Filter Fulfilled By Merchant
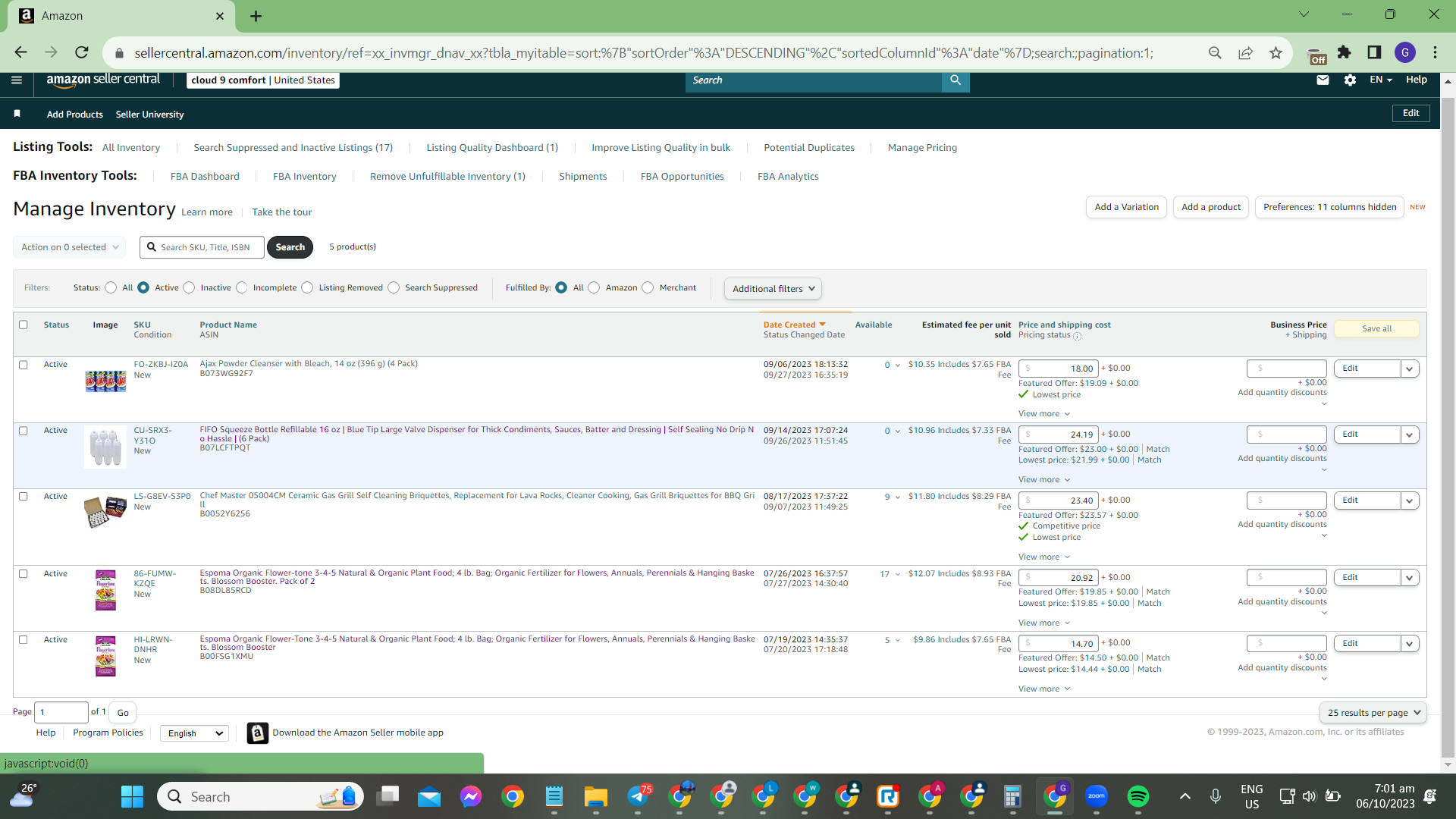1456x819 pixels. pos(648,287)
